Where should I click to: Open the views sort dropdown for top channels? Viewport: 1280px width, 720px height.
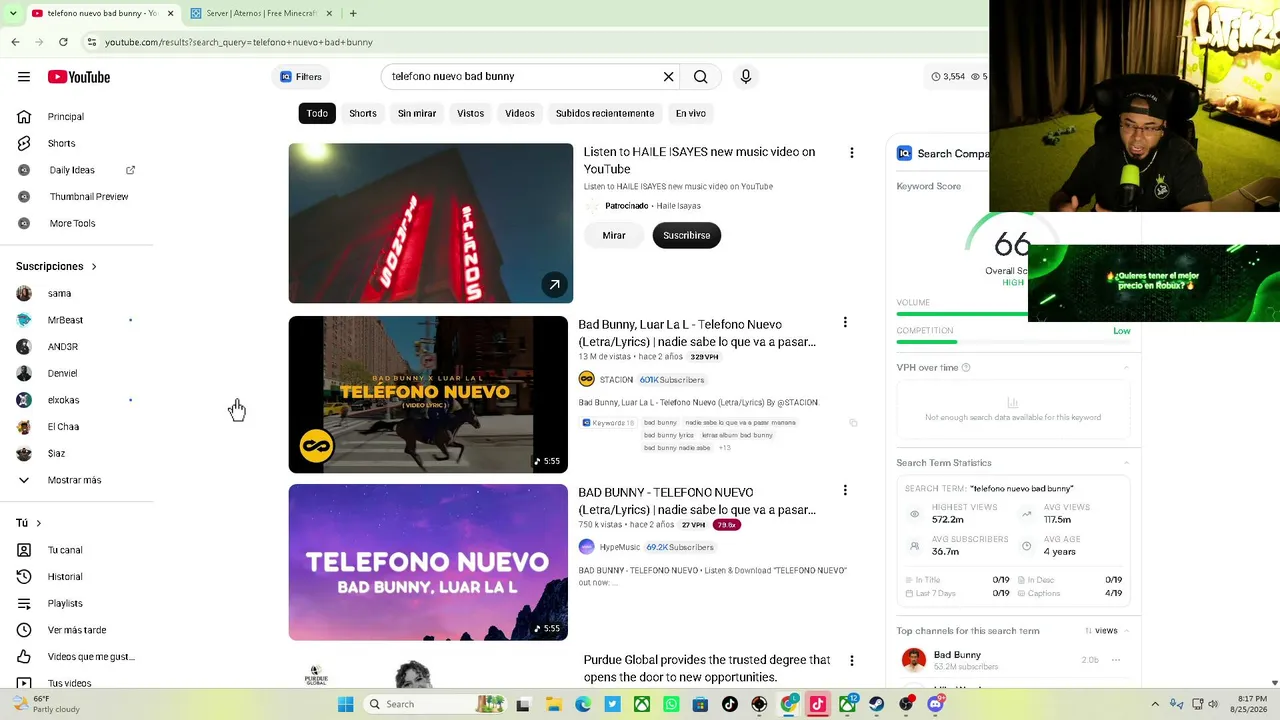point(1101,631)
